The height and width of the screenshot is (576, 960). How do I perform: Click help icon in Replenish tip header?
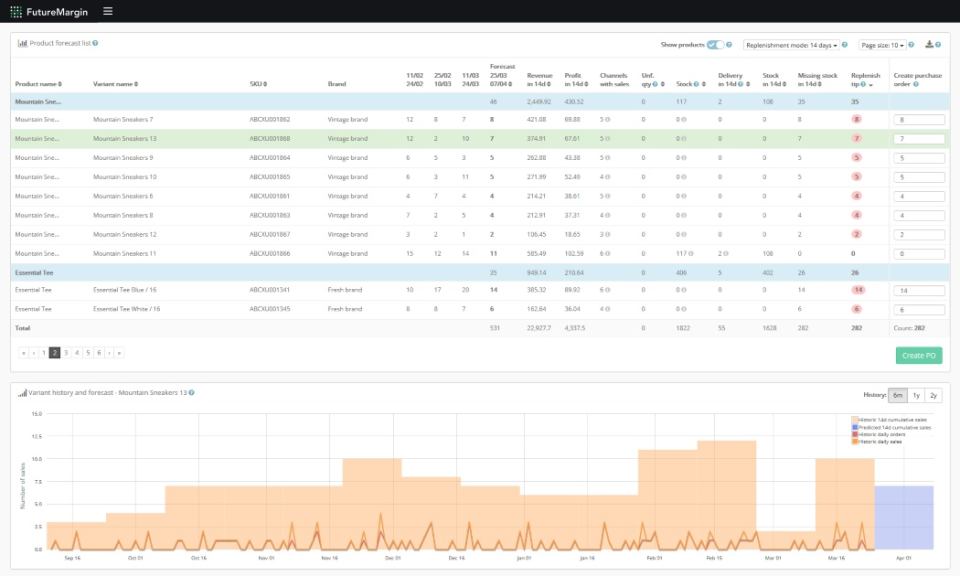tap(863, 84)
